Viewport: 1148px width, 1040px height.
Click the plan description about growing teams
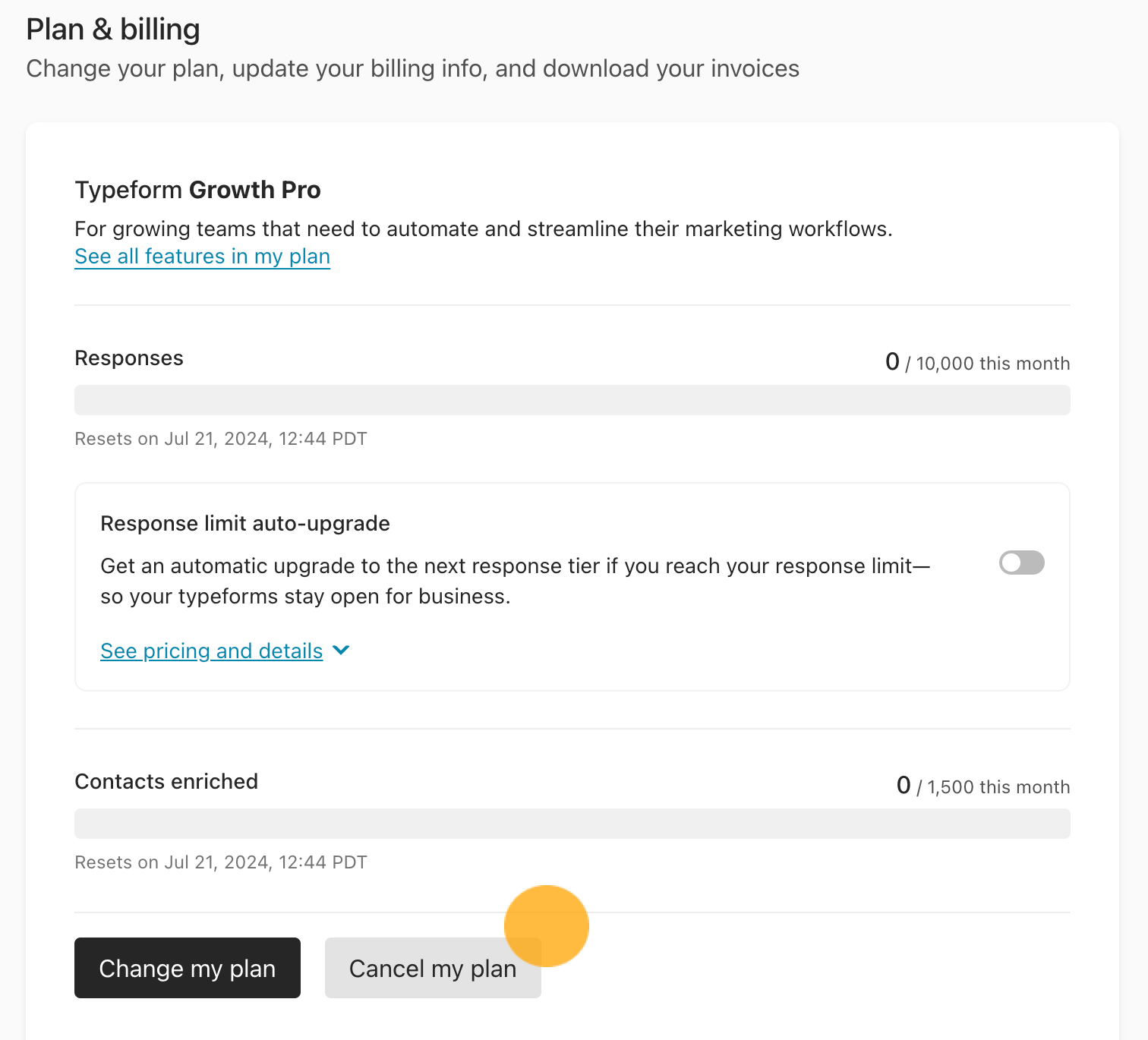click(484, 229)
